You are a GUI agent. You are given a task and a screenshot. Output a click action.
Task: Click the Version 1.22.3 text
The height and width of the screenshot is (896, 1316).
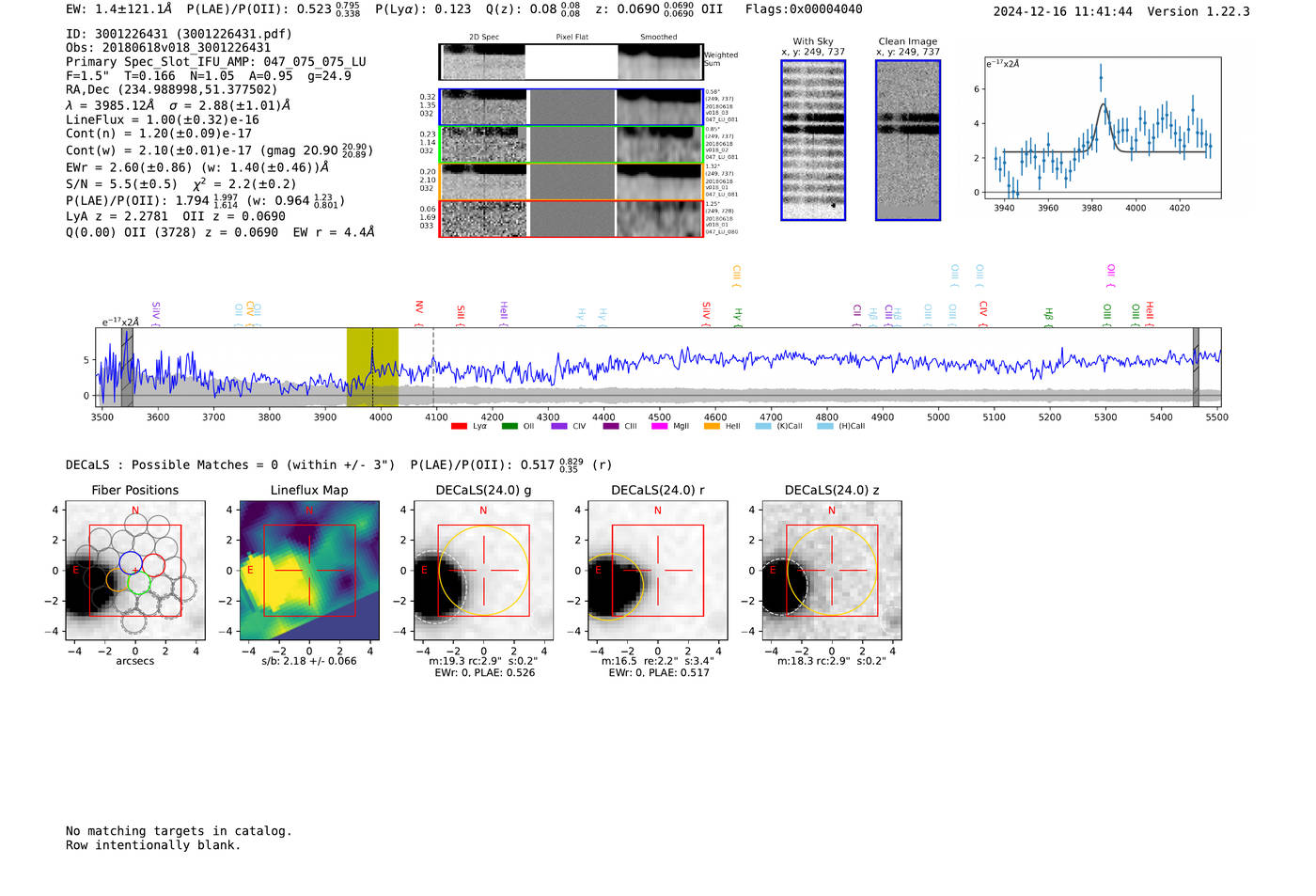click(x=1198, y=11)
